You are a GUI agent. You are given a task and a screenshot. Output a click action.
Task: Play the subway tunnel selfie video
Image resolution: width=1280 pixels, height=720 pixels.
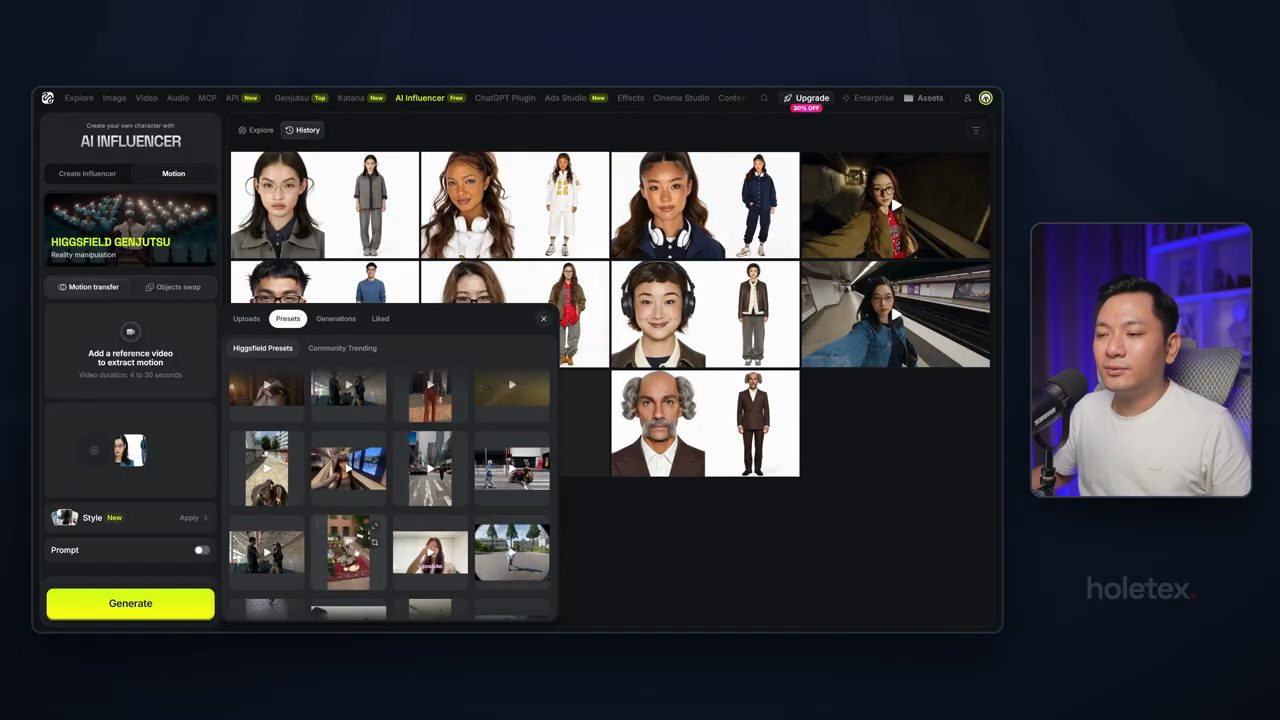pyautogui.click(x=896, y=206)
